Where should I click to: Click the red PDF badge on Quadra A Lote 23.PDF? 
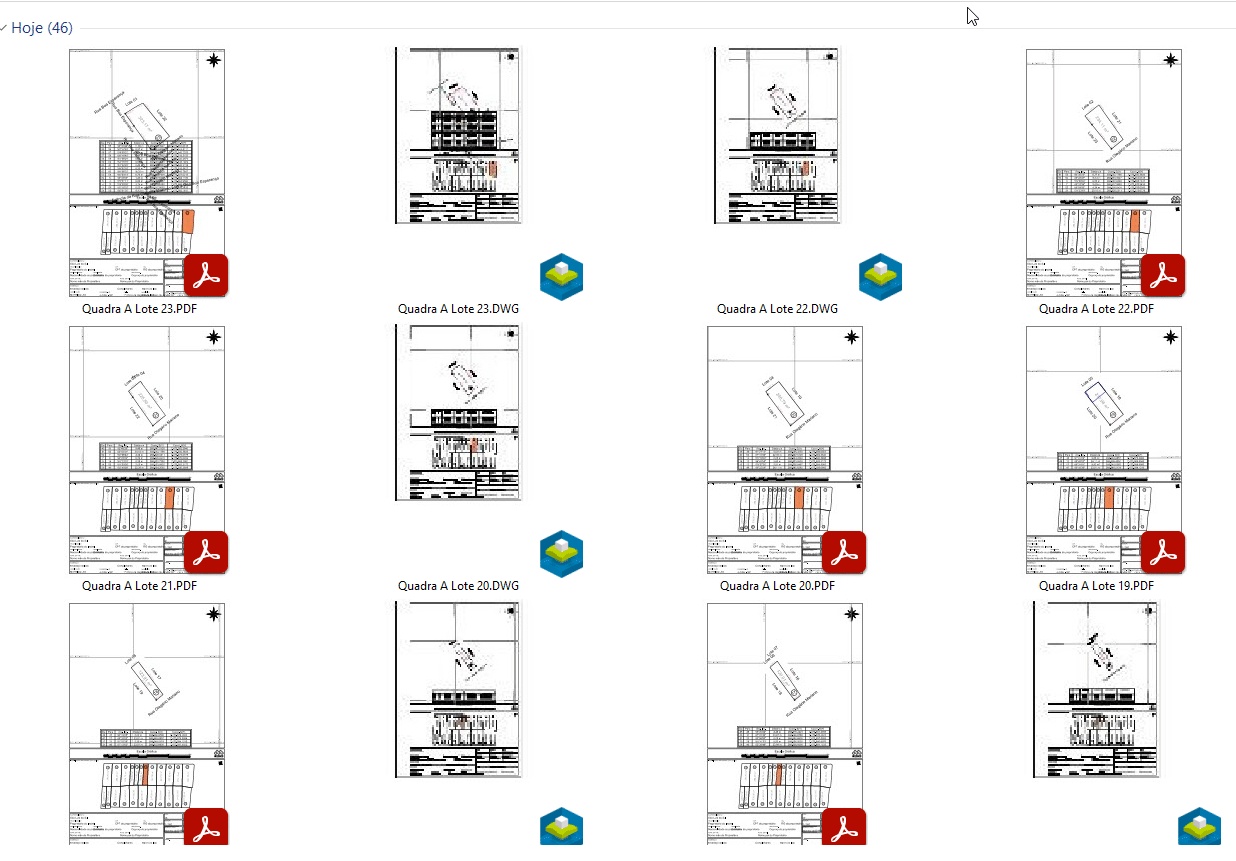click(x=206, y=275)
